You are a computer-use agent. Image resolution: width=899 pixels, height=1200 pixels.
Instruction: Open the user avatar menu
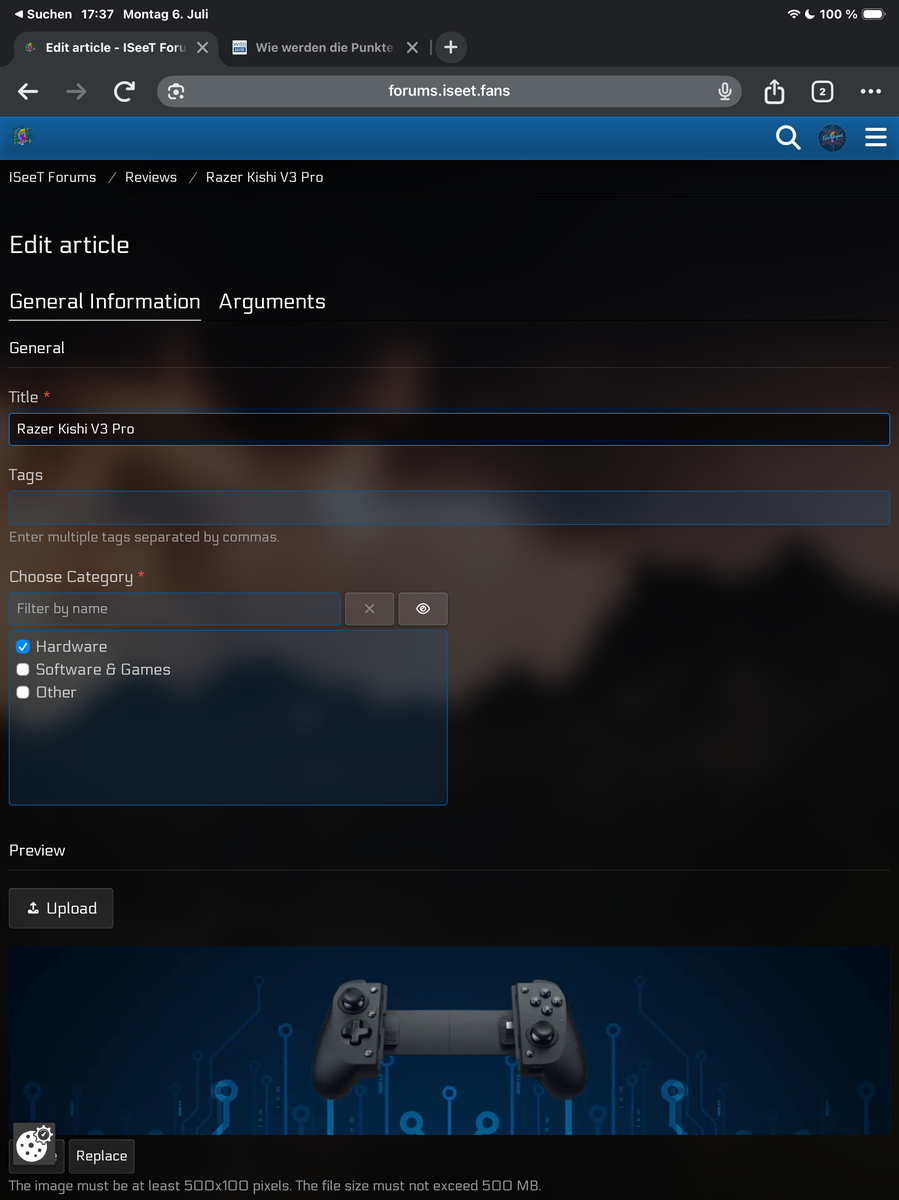click(832, 138)
